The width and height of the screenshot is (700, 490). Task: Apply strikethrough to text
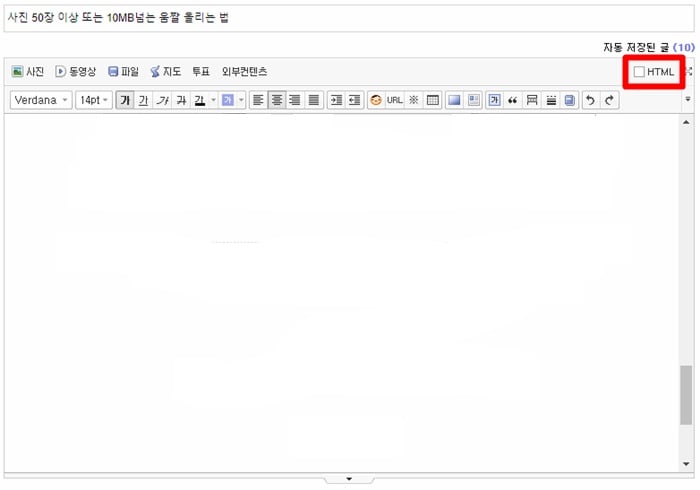(181, 100)
